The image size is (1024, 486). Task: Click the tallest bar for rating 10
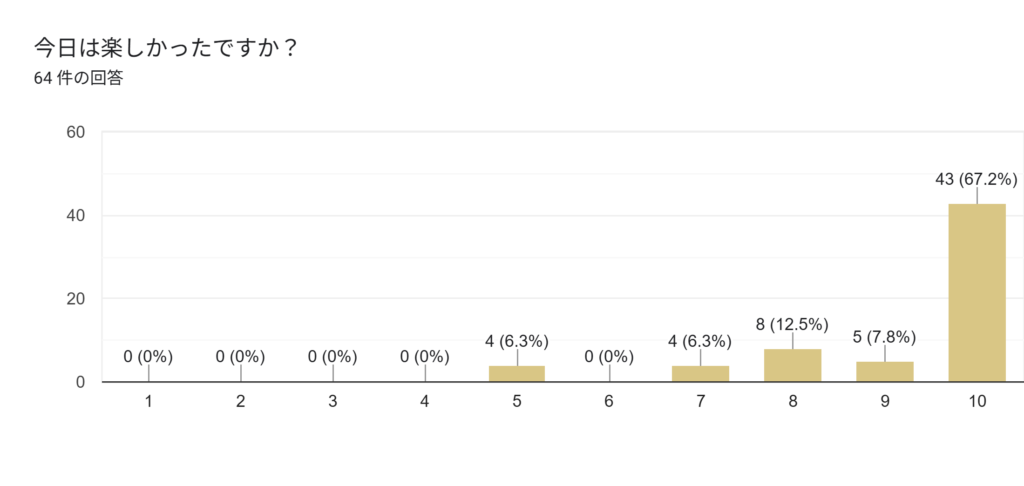tap(976, 292)
